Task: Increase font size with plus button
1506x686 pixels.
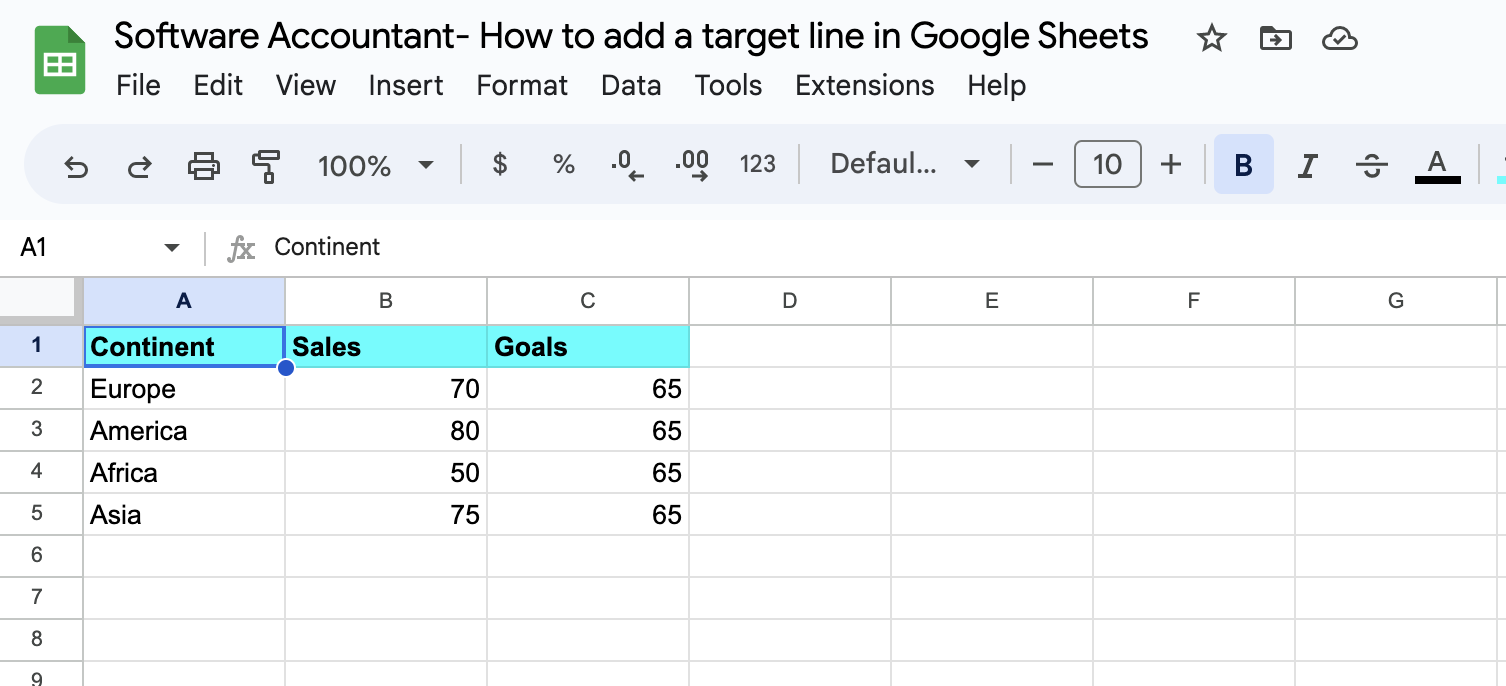Action: tap(1171, 164)
